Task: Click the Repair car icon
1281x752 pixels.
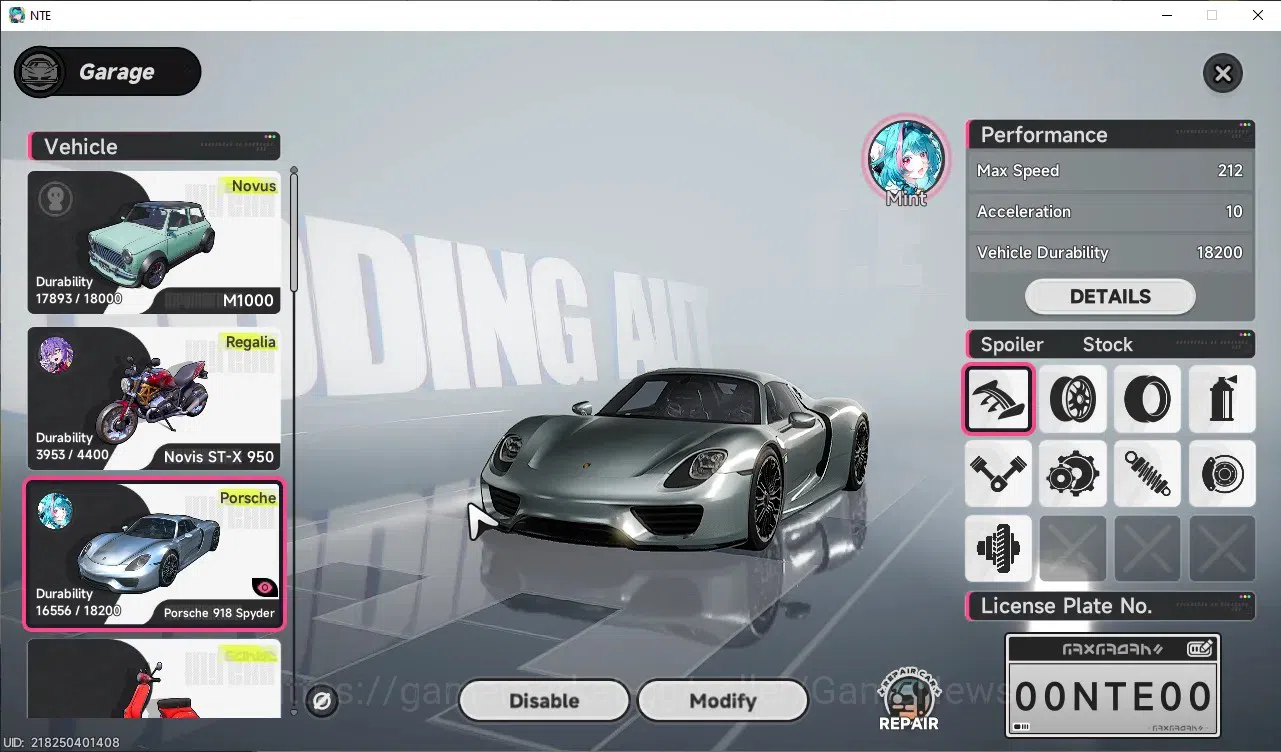Action: (909, 700)
